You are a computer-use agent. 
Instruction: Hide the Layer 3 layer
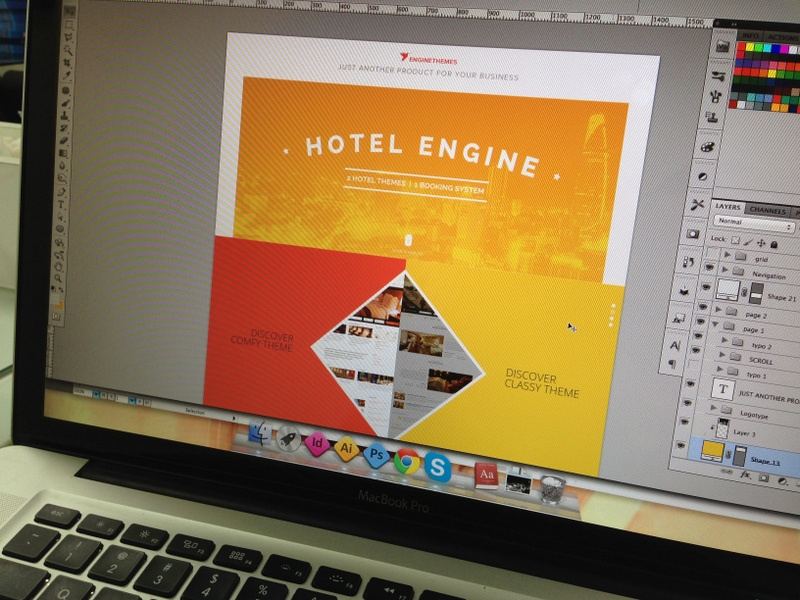tap(684, 422)
